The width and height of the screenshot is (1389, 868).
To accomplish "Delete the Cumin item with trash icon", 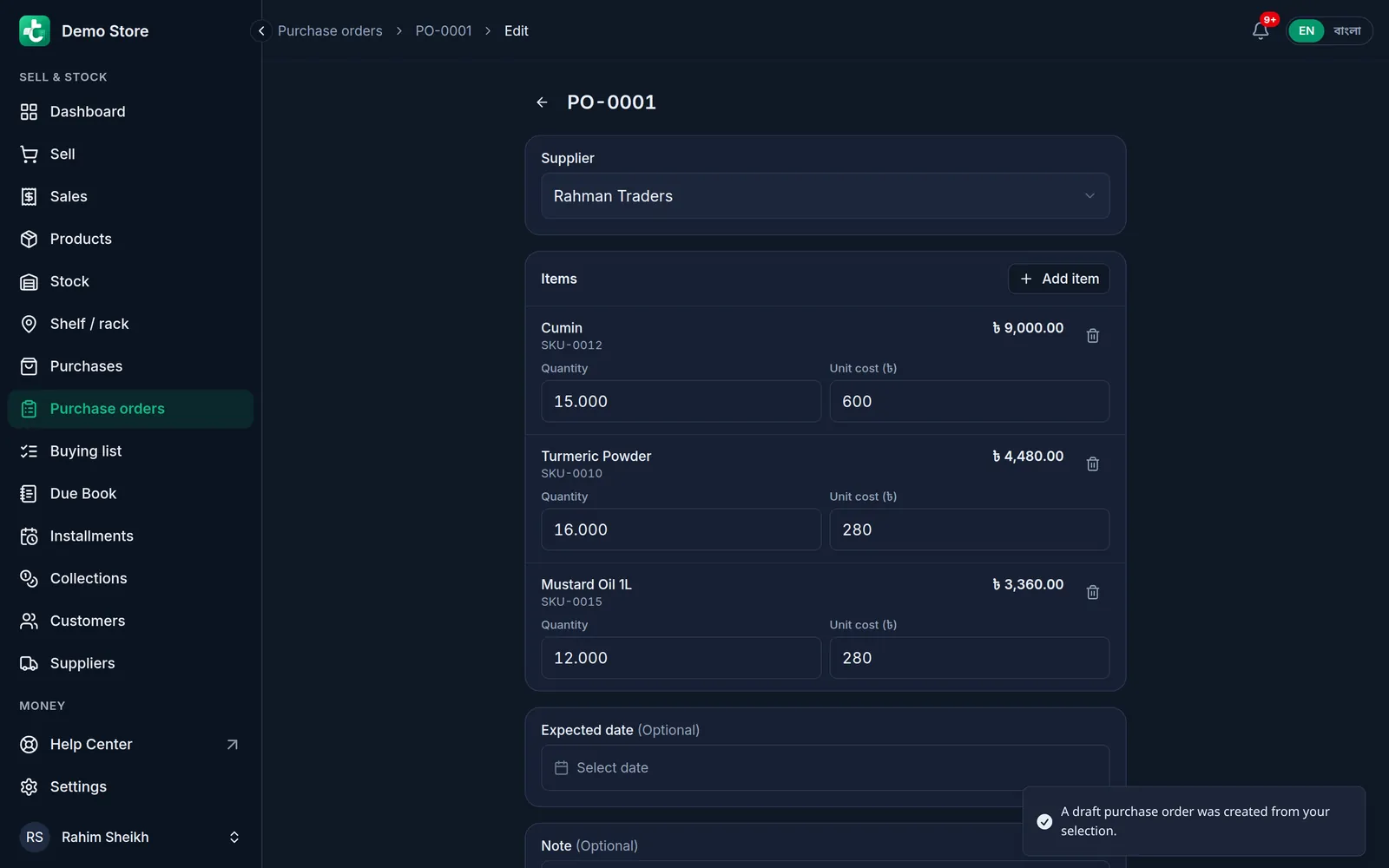I will tap(1093, 336).
